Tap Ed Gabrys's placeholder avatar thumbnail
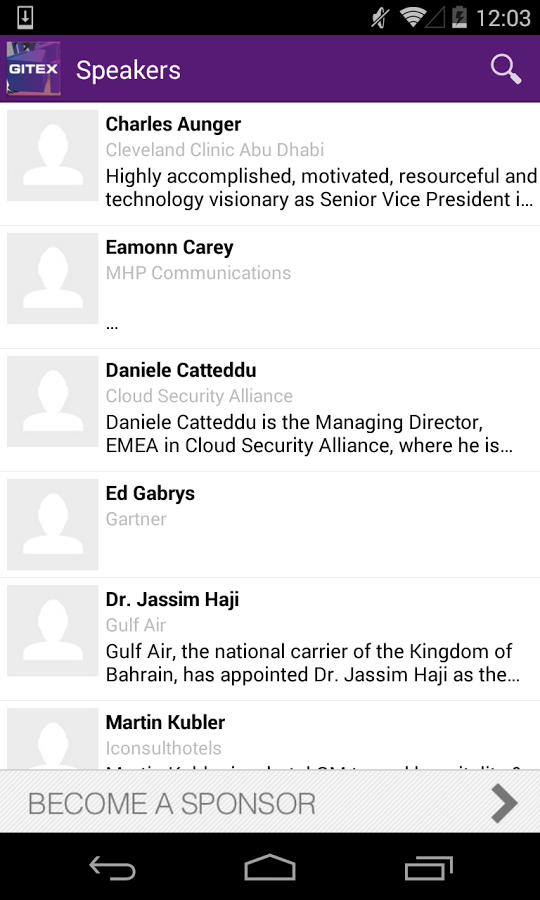The width and height of the screenshot is (540, 900). coord(53,525)
